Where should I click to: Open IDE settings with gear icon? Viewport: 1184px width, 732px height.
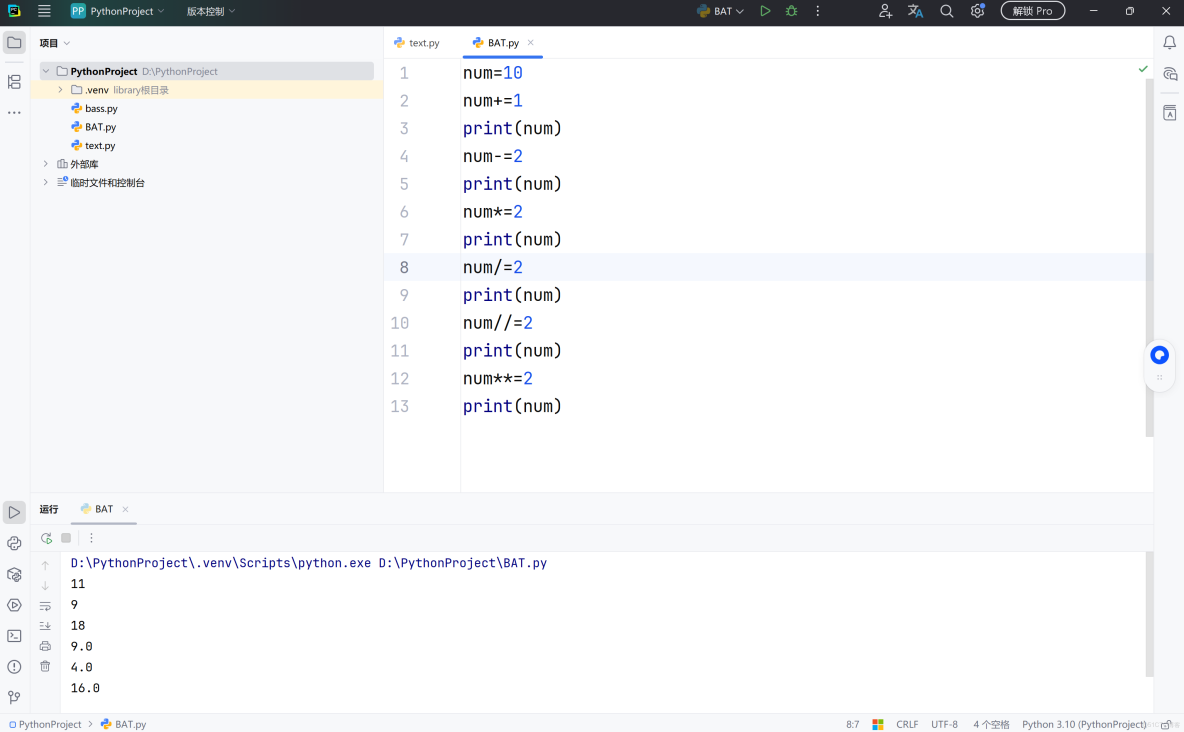tap(977, 11)
